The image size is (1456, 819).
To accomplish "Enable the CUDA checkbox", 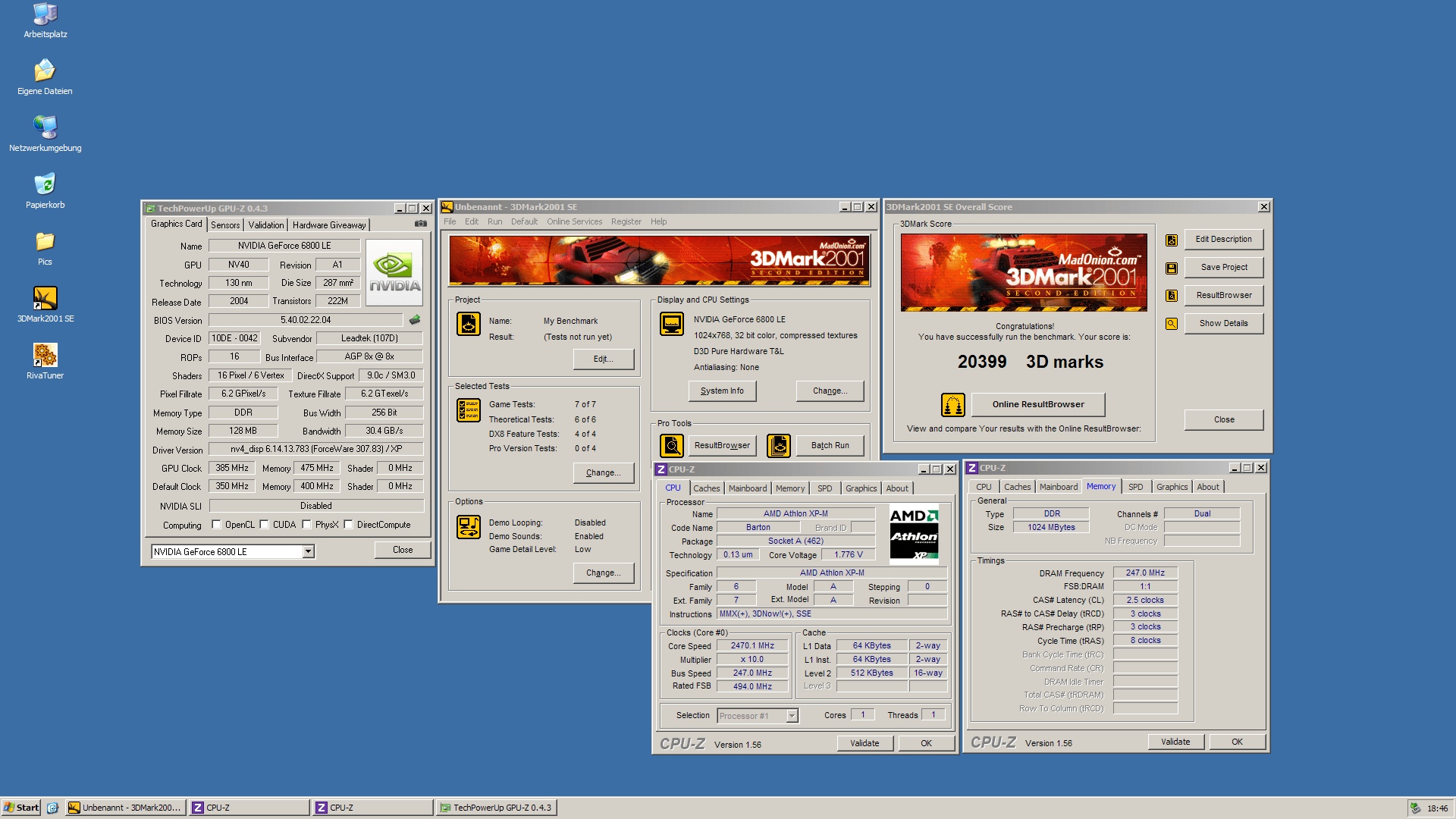I will point(264,524).
